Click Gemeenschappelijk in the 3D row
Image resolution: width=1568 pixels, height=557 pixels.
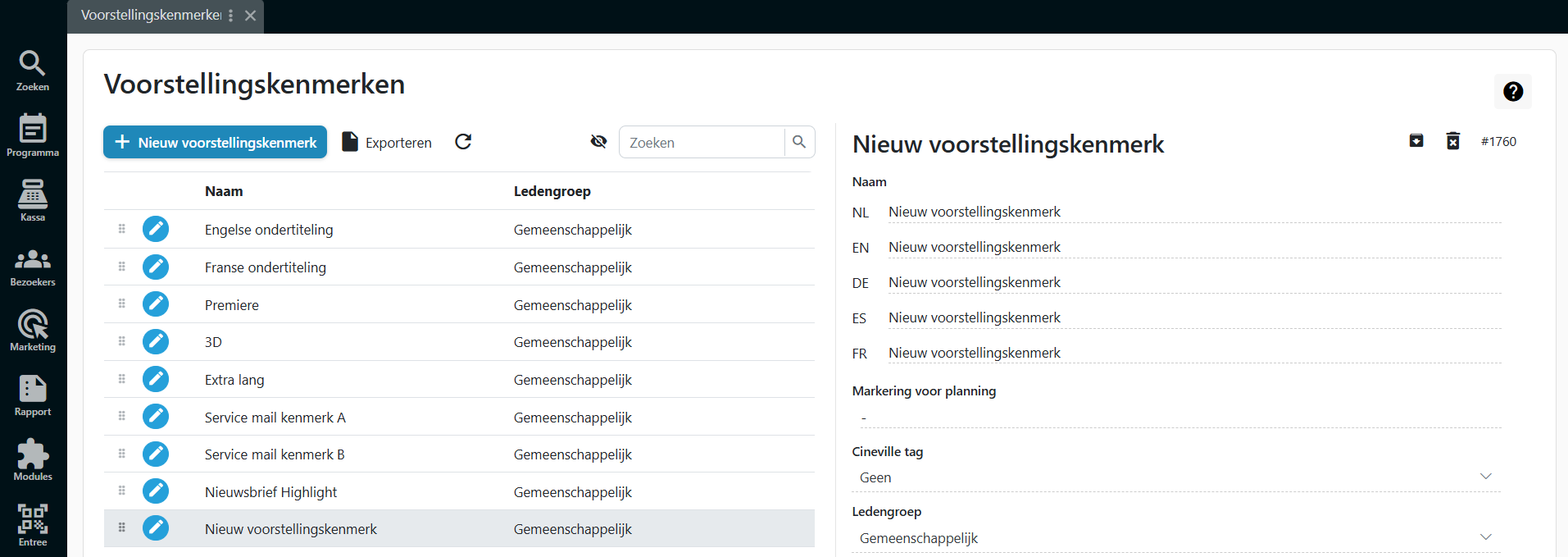[573, 342]
